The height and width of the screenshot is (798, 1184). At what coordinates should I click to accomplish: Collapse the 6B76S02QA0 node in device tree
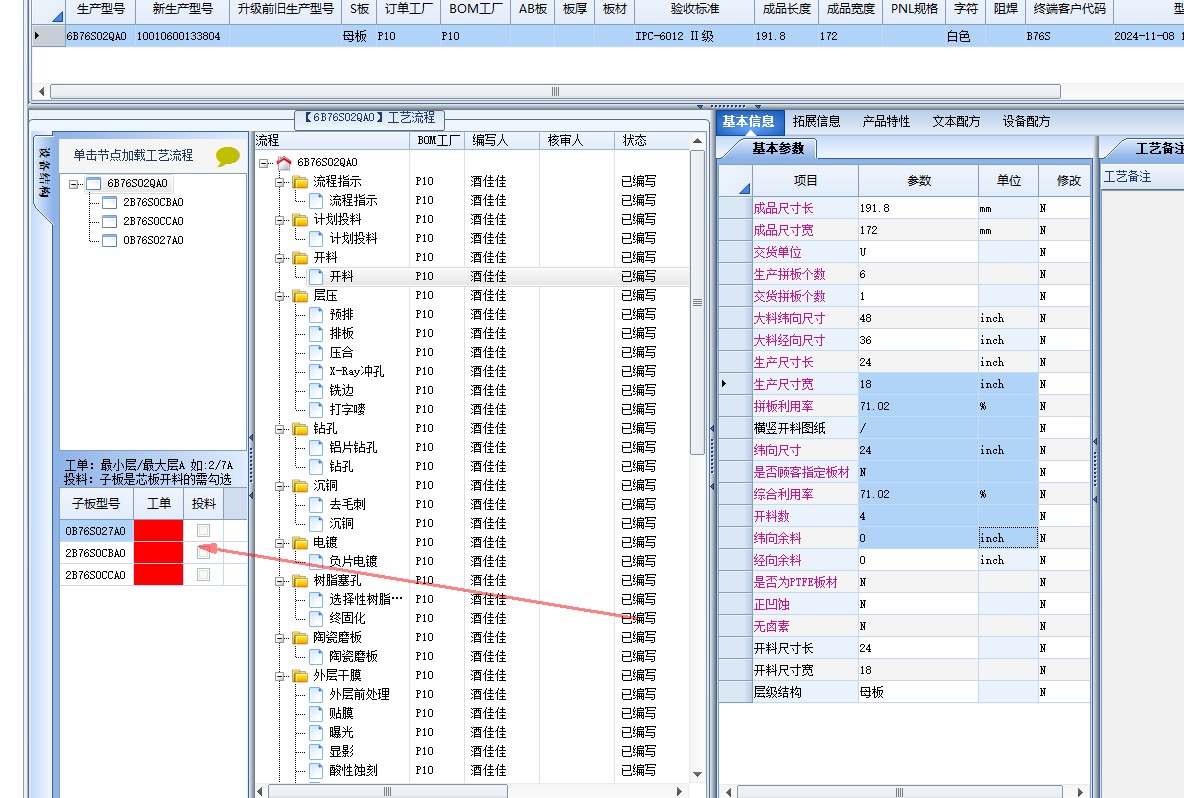pos(73,183)
